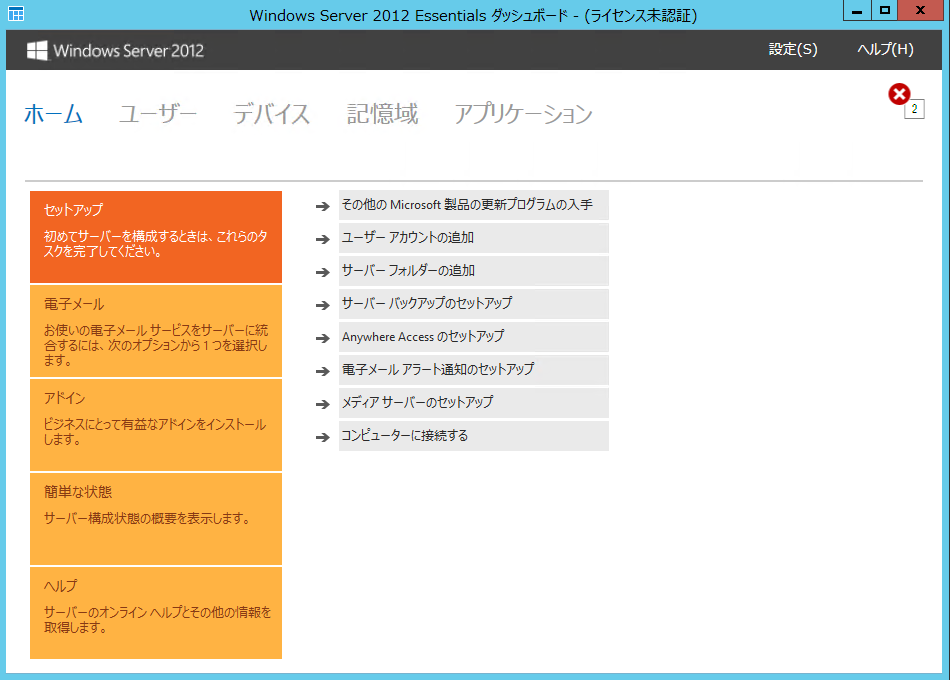Screen dimensions: 950x680
Task: Open the alert count badge showing 2
Action: coord(914,109)
